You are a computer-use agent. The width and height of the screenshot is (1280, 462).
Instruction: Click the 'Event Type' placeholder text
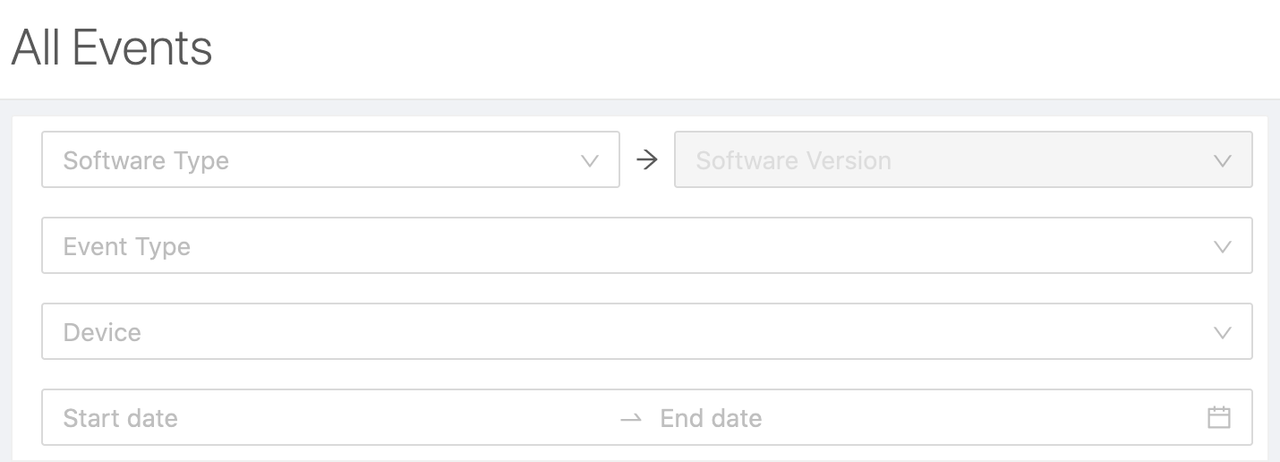[x=127, y=246]
